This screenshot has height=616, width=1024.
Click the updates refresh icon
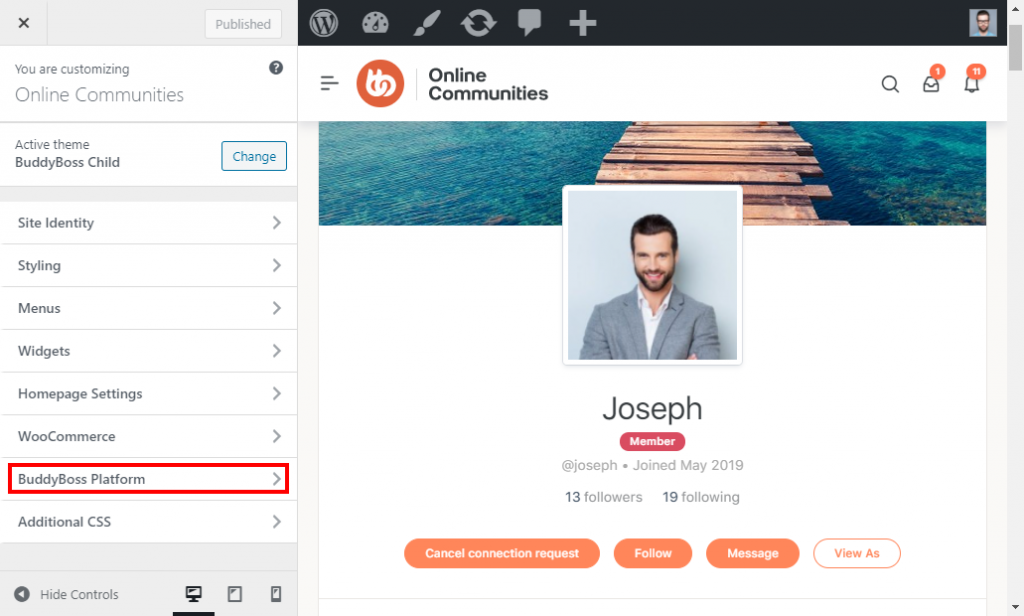pyautogui.click(x=478, y=21)
